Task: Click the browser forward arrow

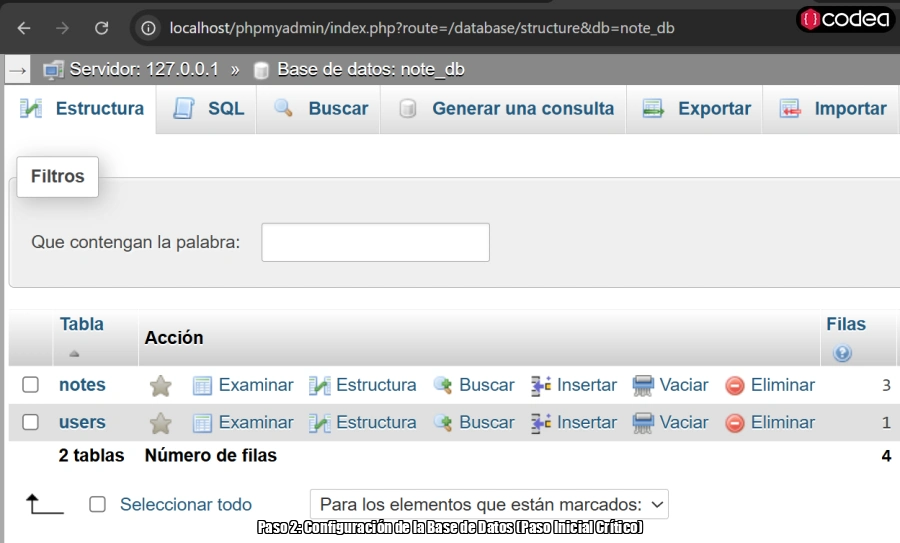Action: [63, 28]
